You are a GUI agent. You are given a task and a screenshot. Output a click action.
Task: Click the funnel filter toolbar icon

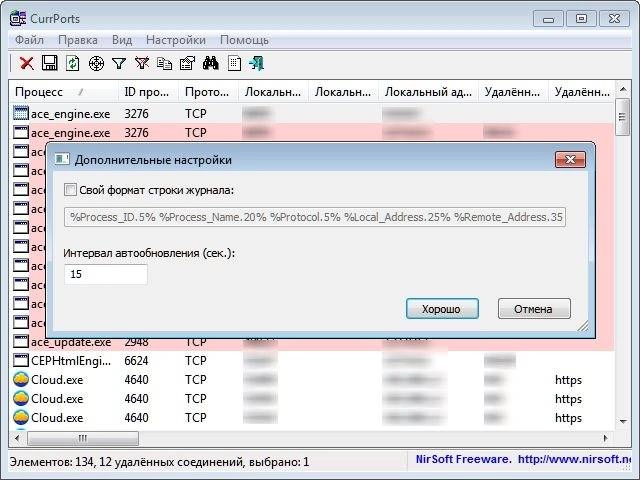click(119, 64)
